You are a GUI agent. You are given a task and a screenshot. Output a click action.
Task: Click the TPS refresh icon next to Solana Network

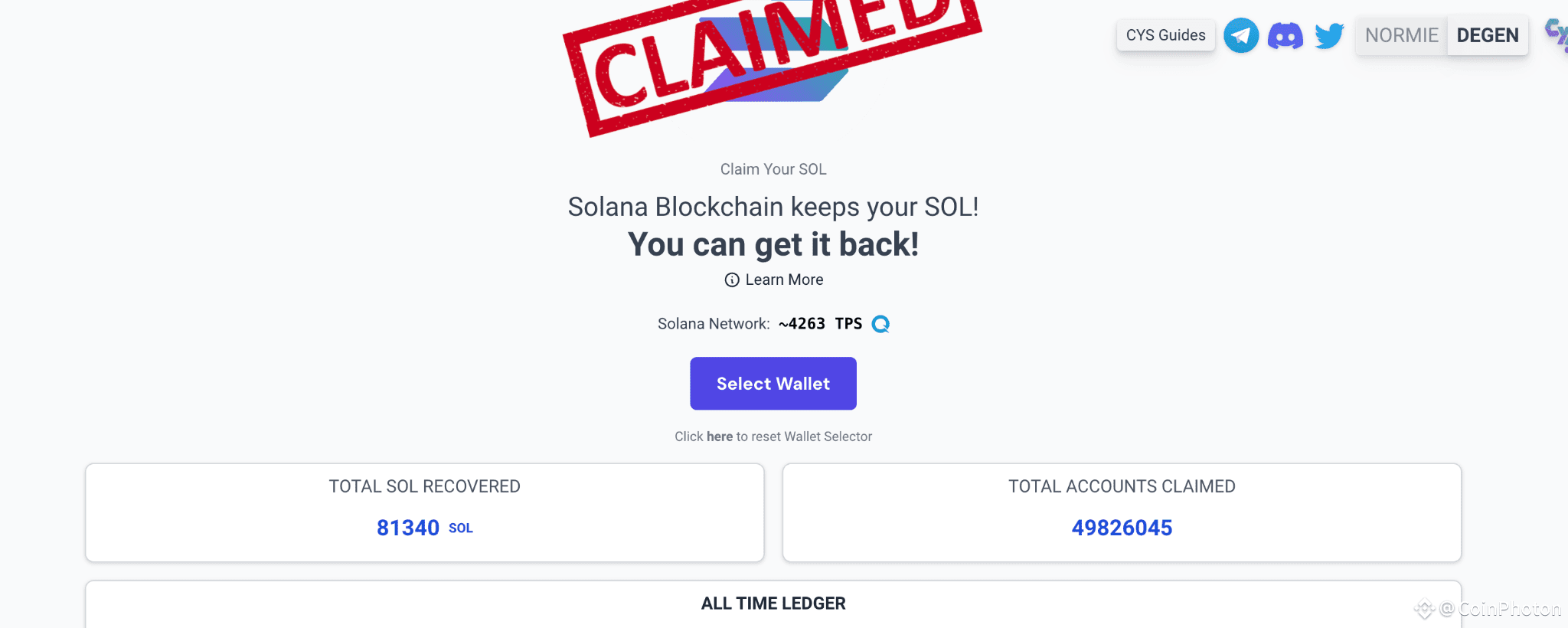(x=881, y=323)
